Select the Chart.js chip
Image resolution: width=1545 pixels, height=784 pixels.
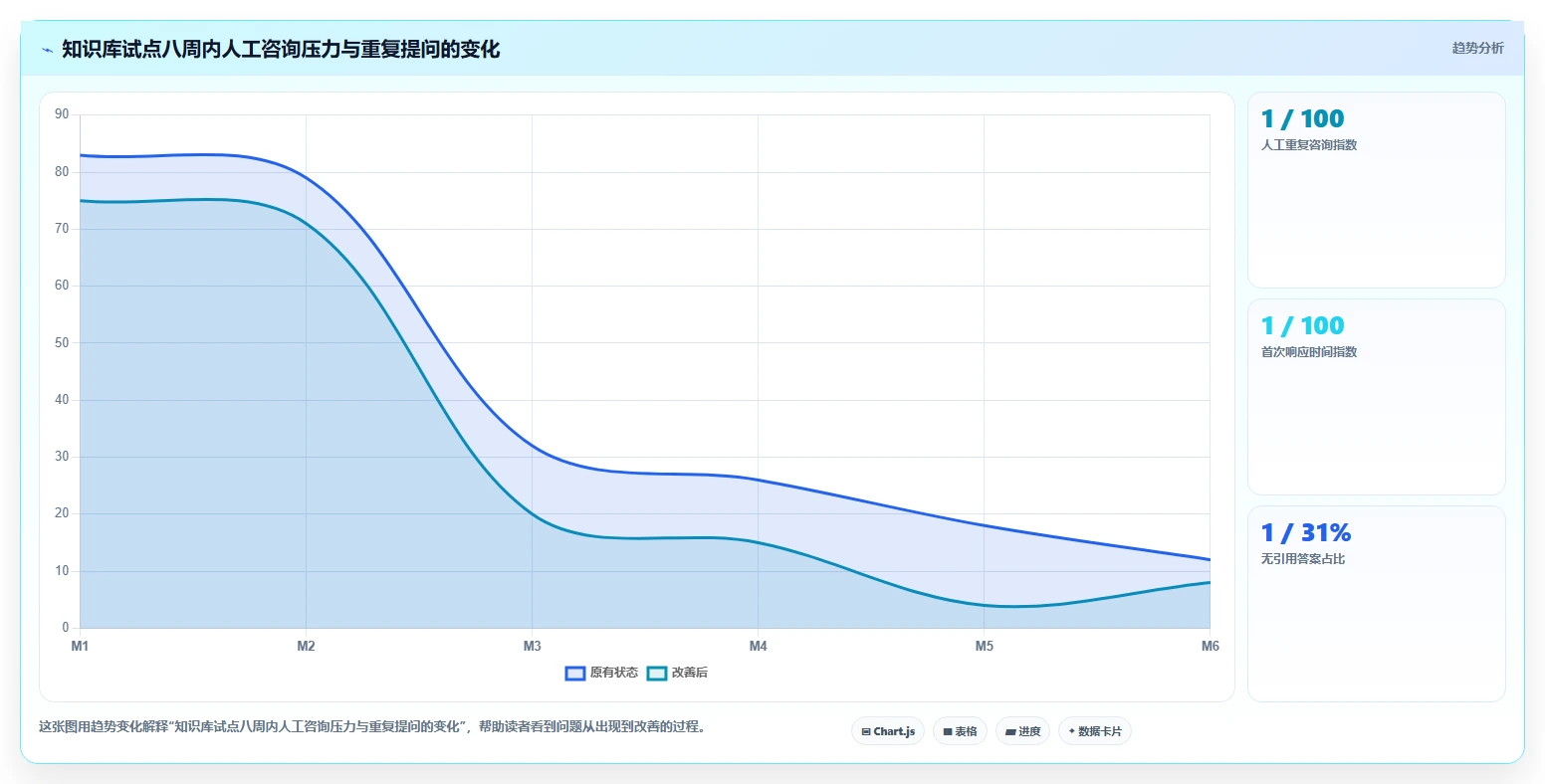[888, 731]
